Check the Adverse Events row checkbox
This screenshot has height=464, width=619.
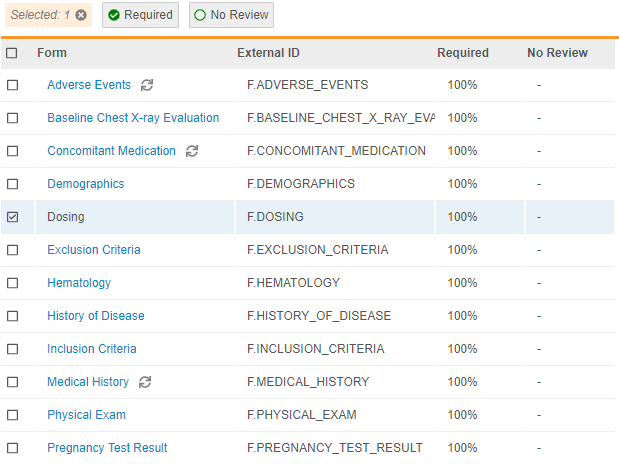(12, 85)
